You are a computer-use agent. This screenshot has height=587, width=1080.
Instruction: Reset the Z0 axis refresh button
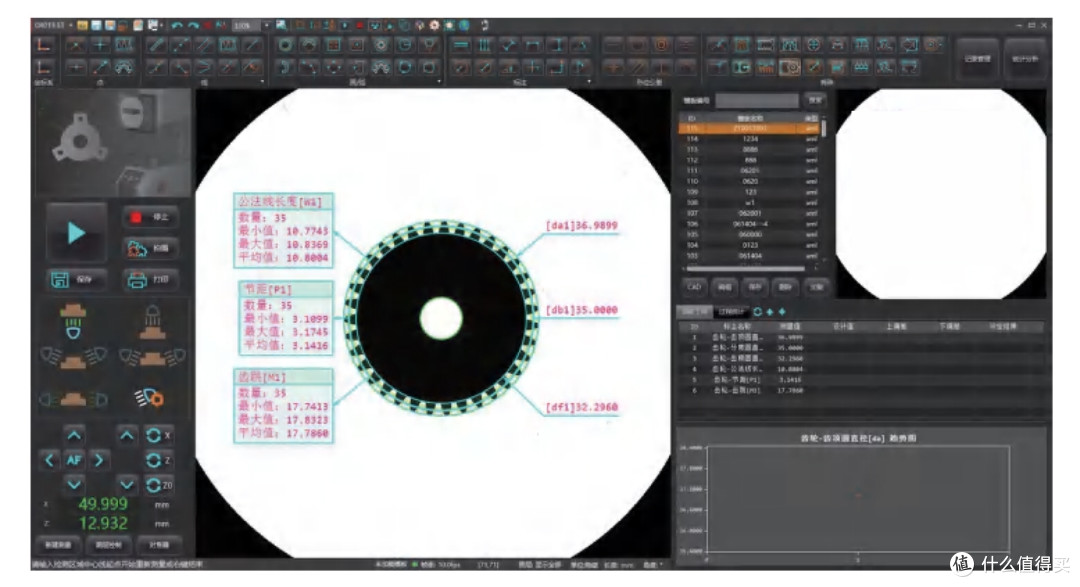(x=159, y=485)
